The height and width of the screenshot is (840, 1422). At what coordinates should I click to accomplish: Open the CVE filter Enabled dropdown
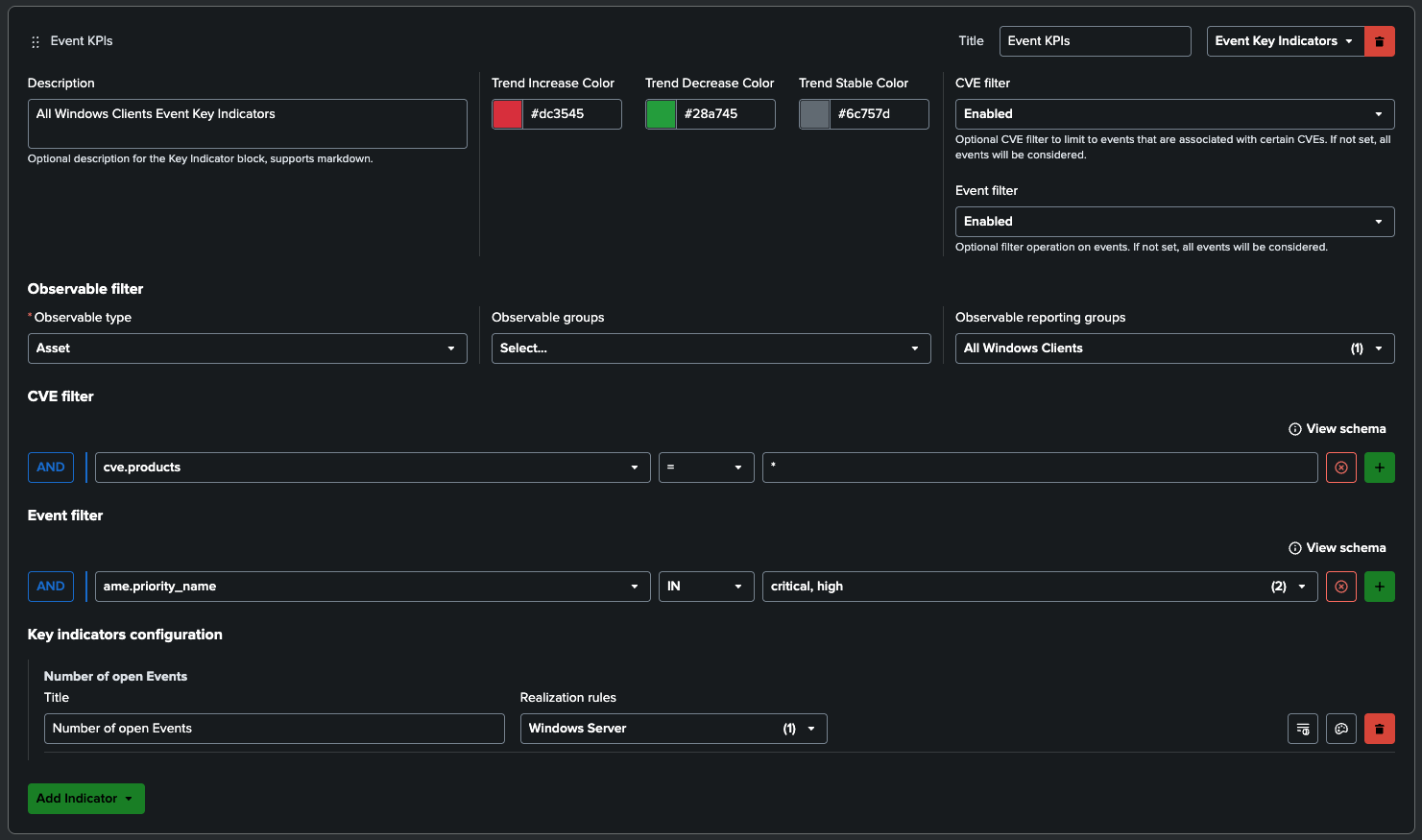[x=1174, y=113]
